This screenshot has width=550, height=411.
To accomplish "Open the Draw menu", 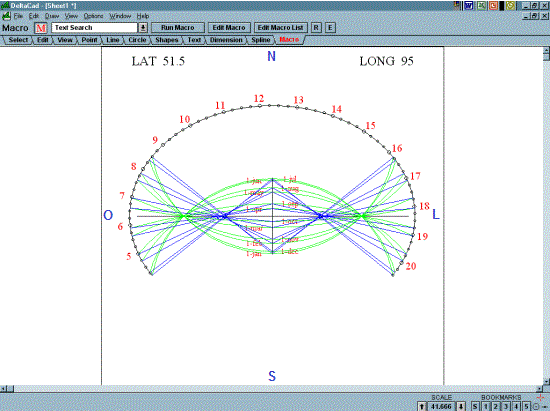I will click(x=52, y=16).
